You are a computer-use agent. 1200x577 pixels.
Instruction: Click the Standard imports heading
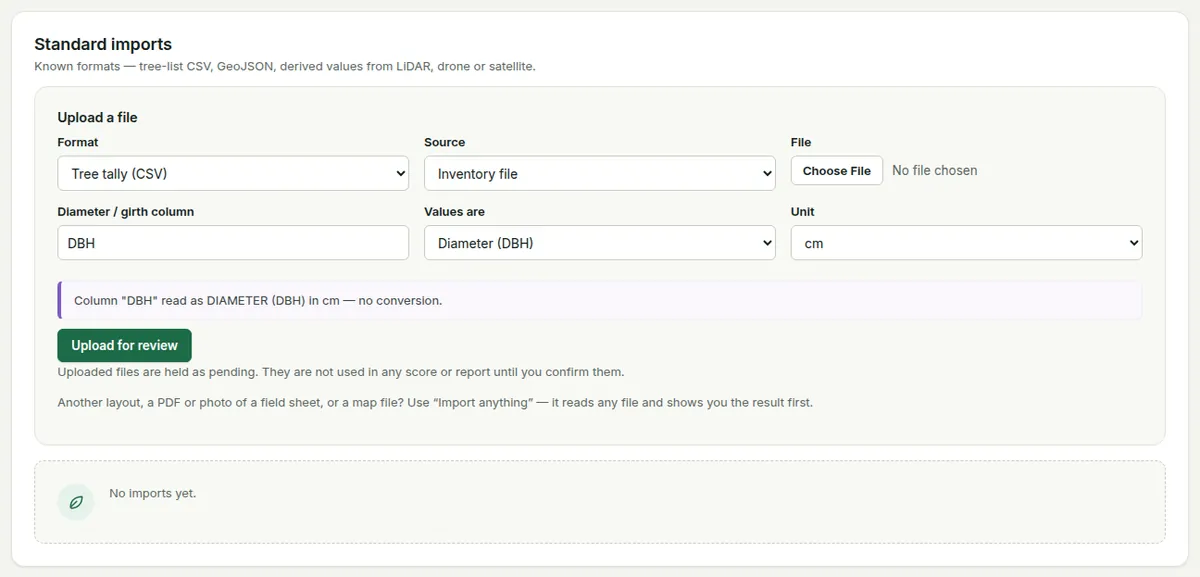(103, 44)
